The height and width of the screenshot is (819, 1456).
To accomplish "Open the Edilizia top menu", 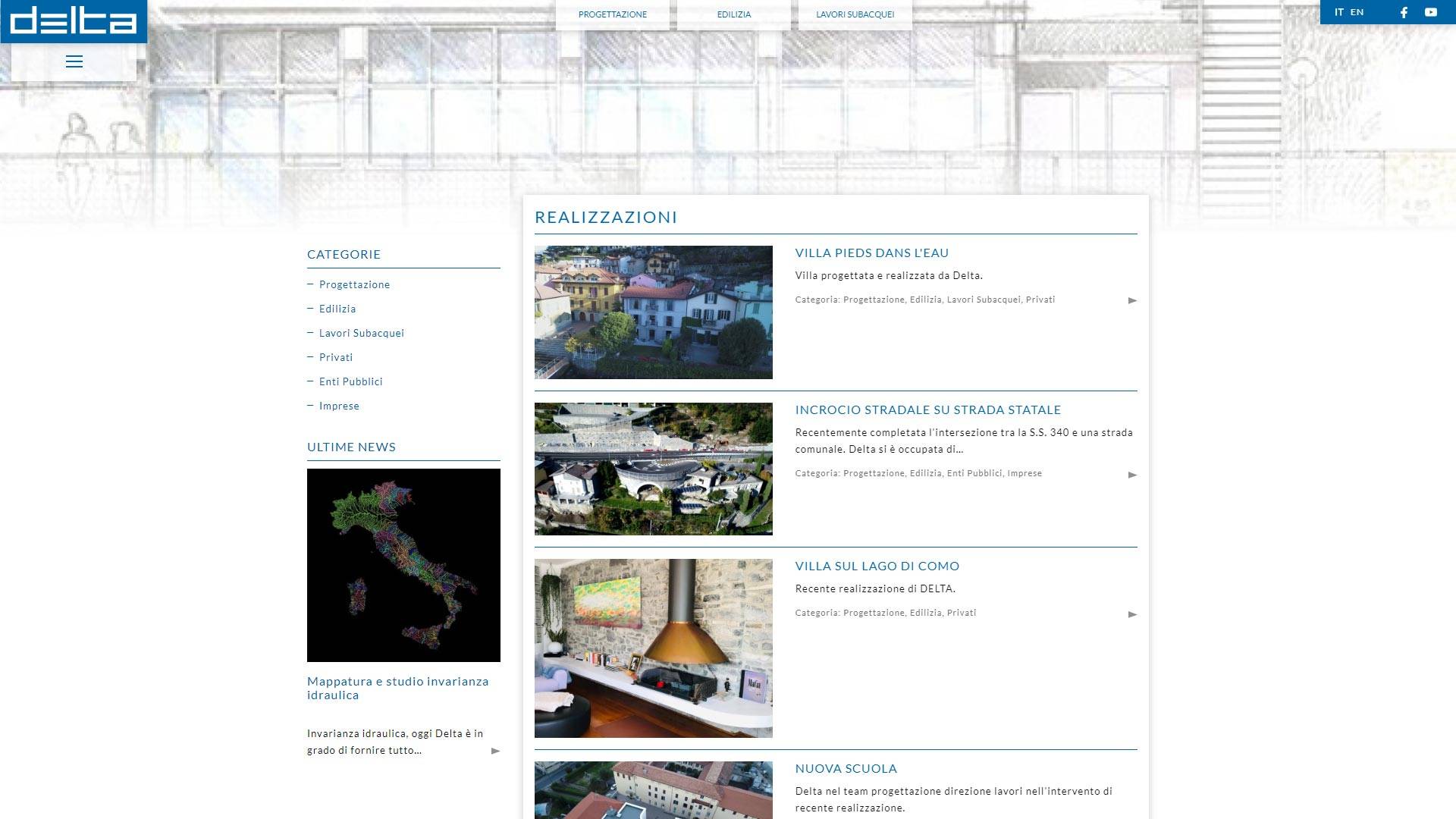I will (734, 14).
